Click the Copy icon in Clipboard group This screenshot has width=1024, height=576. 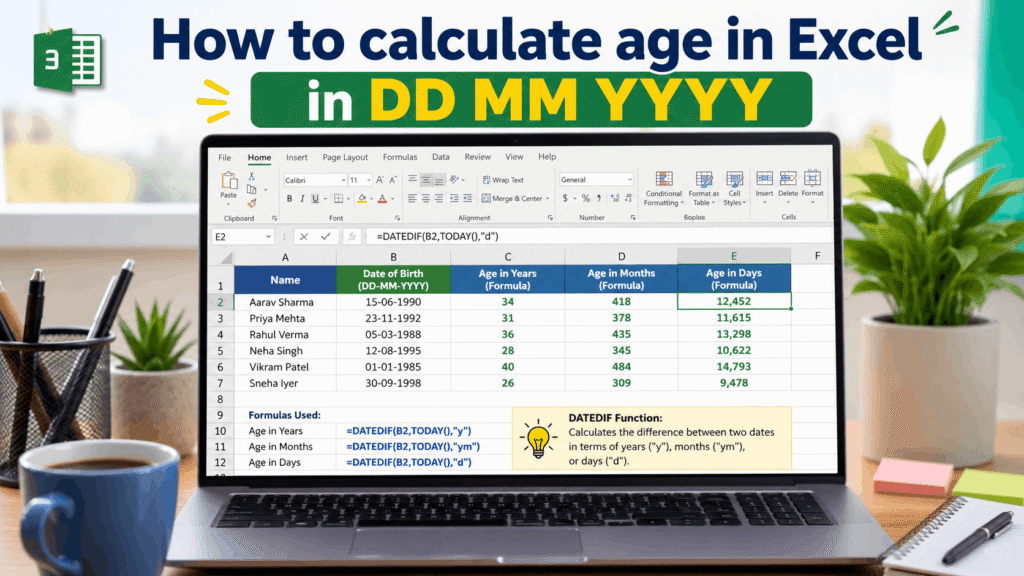point(251,189)
